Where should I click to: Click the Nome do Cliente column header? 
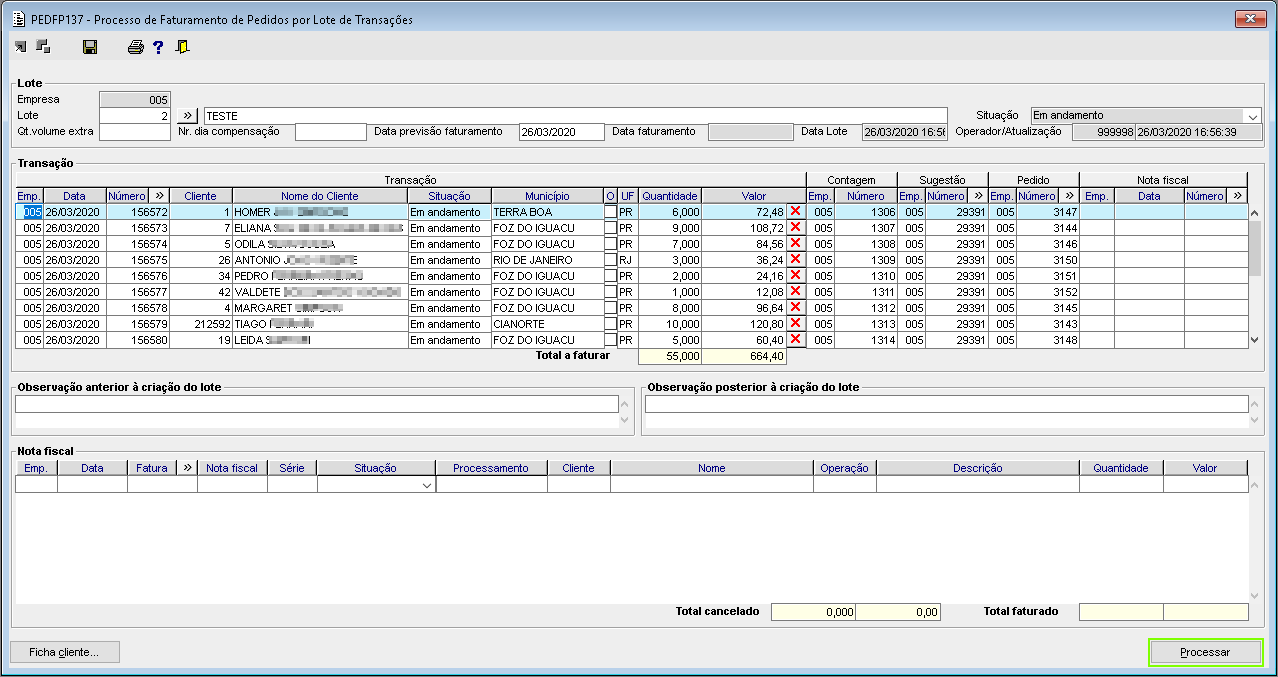tap(320, 196)
